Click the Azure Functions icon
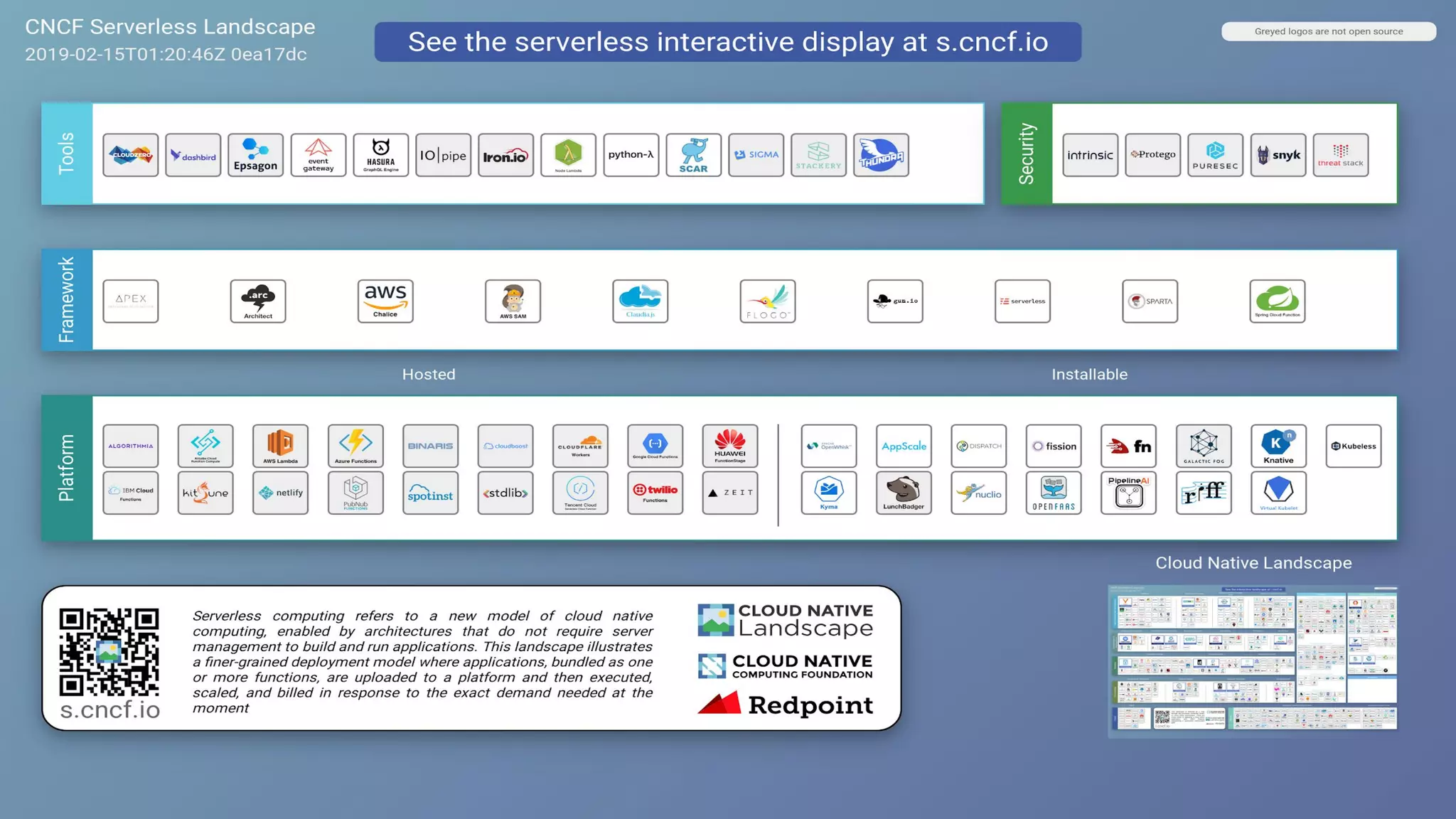This screenshot has width=1456, height=819. (355, 446)
